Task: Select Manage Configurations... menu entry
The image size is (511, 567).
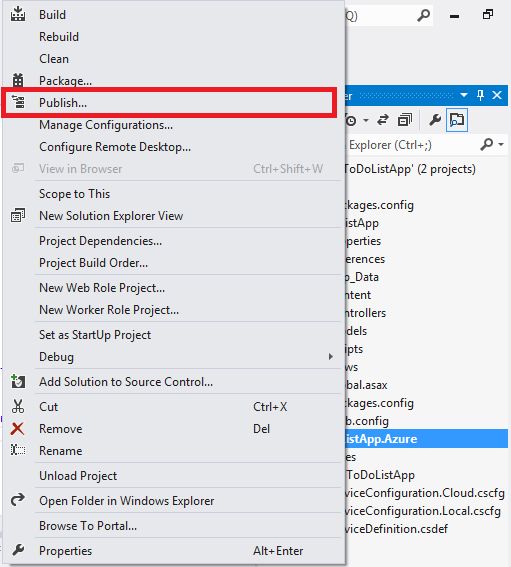Action: click(106, 125)
